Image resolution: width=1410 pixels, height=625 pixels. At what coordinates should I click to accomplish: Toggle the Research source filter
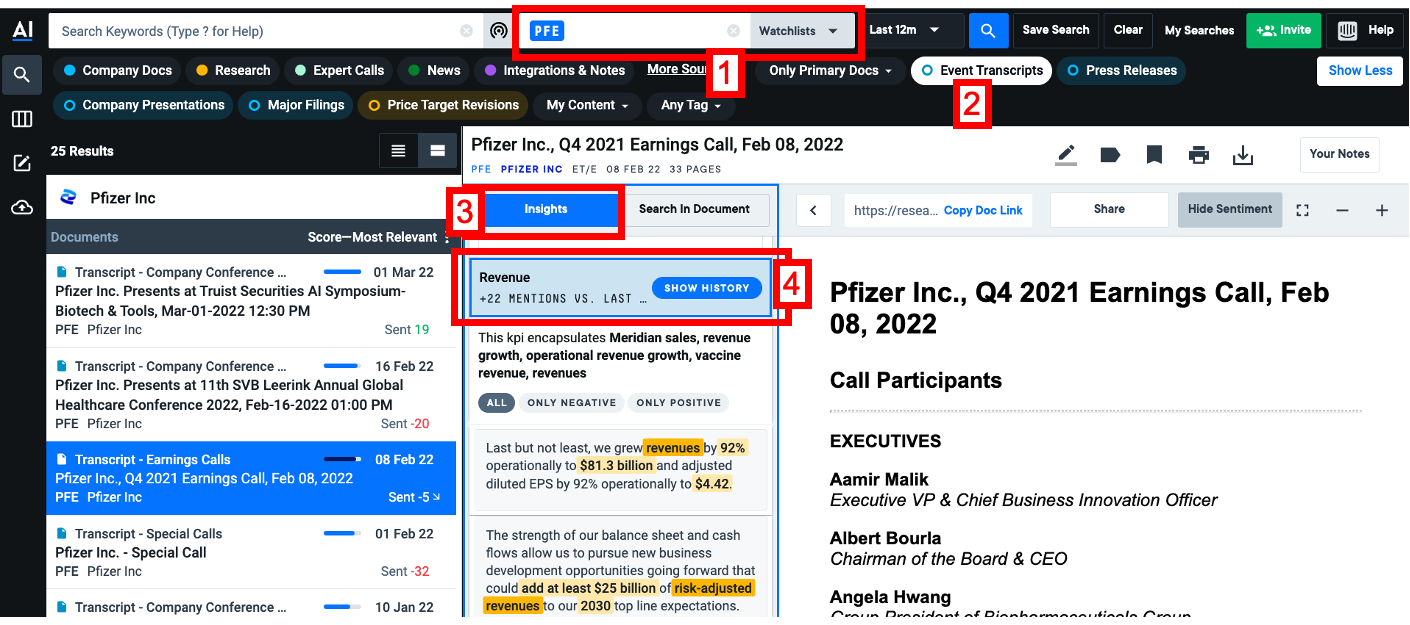233,71
